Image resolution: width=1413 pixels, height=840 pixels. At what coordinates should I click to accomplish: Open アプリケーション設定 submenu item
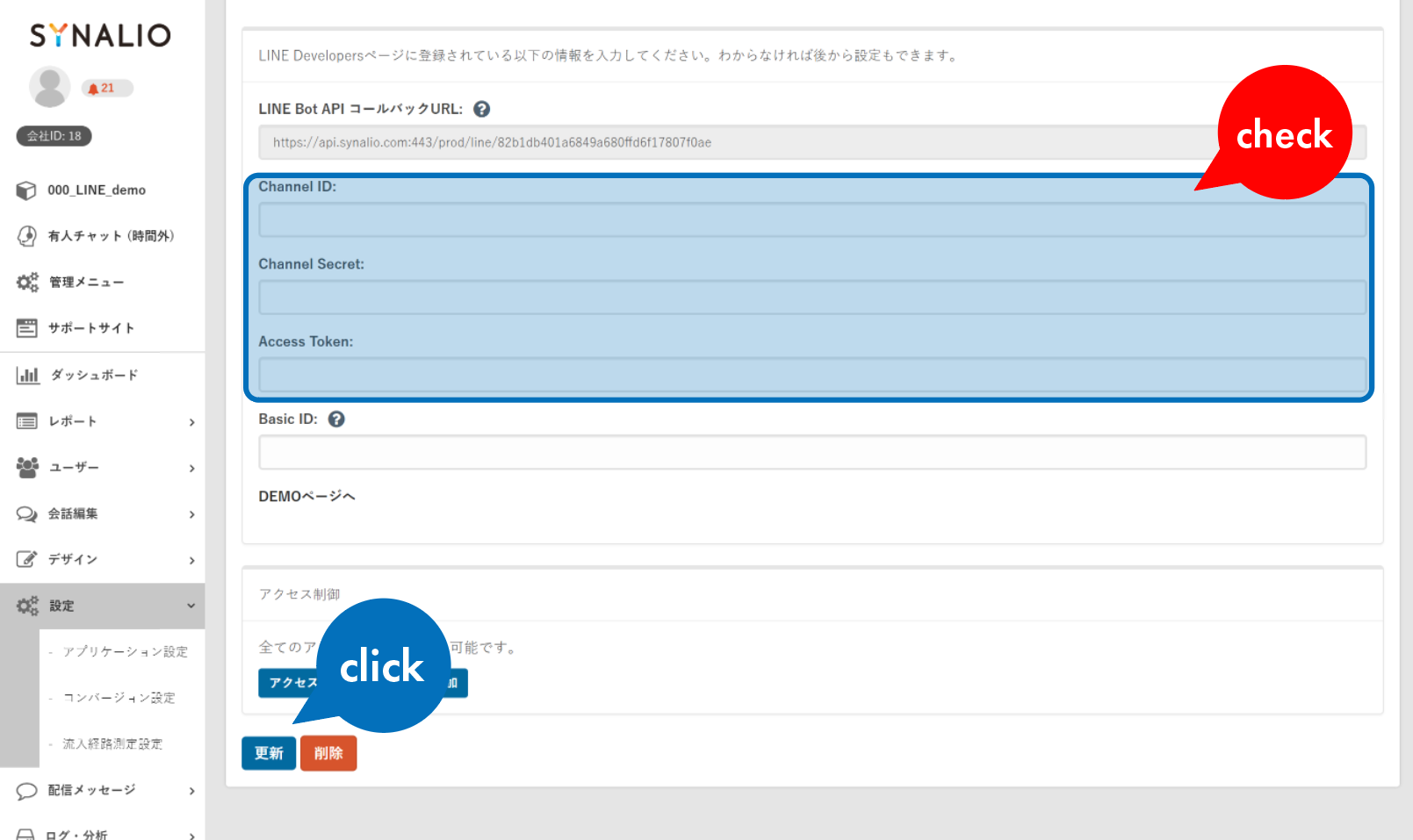[x=125, y=652]
